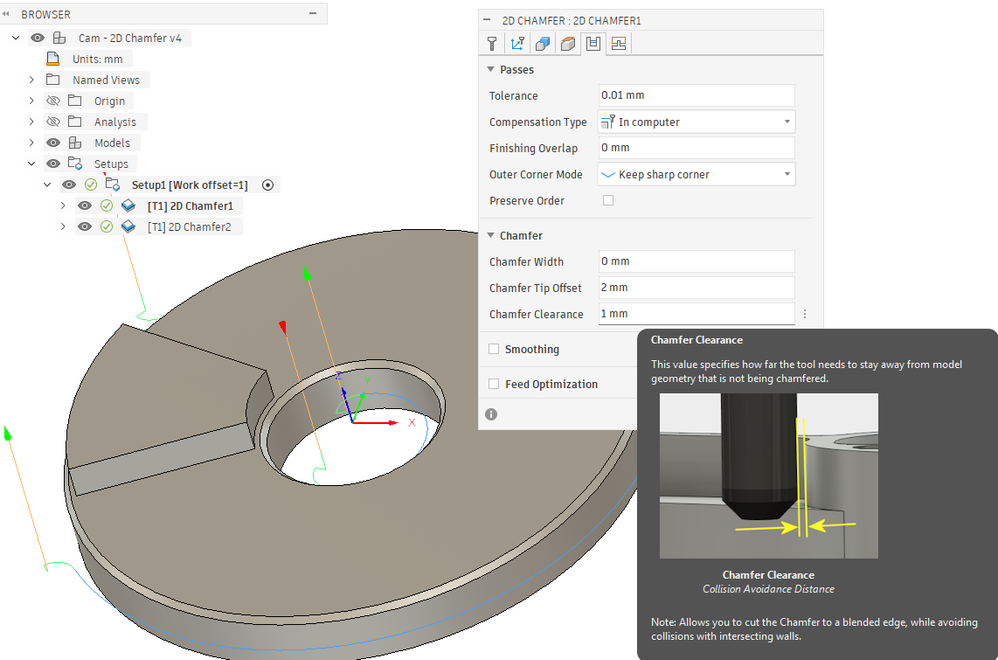The height and width of the screenshot is (660, 998).
Task: Open the Outer Corner Mode dropdown
Action: point(696,174)
